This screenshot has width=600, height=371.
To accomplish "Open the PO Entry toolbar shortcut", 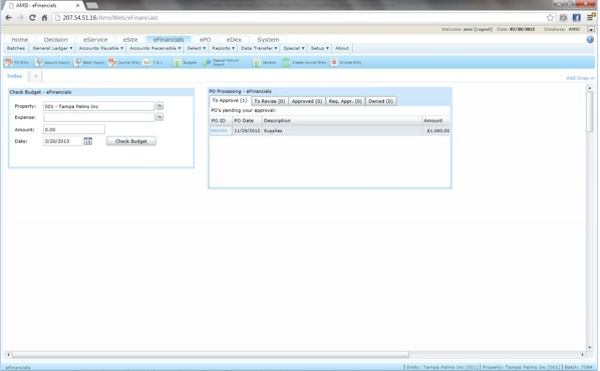I will click(x=17, y=62).
